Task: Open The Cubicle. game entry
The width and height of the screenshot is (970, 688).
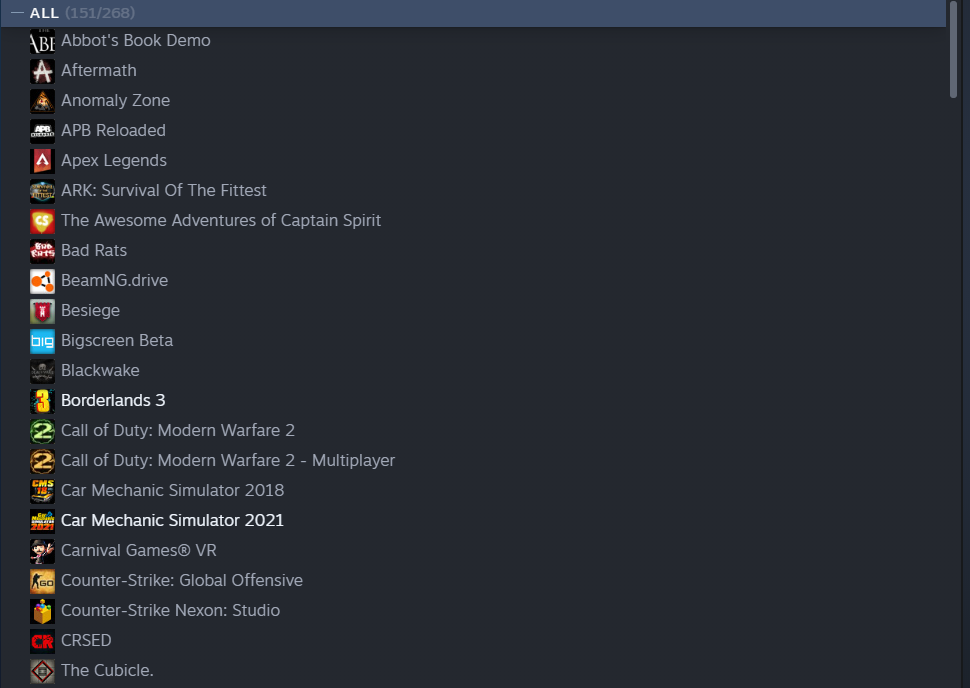Action: [x=107, y=670]
